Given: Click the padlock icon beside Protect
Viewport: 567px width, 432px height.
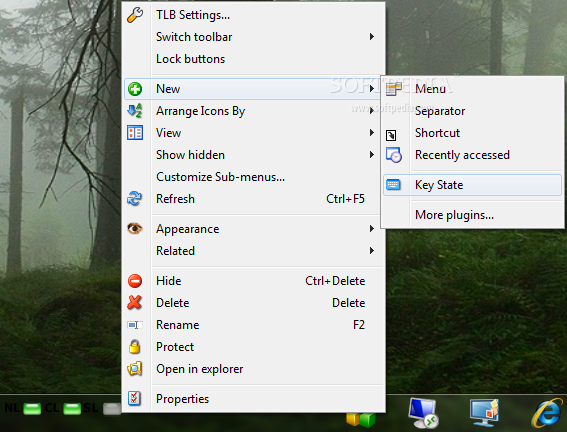Looking at the screenshot, I should [x=134, y=347].
